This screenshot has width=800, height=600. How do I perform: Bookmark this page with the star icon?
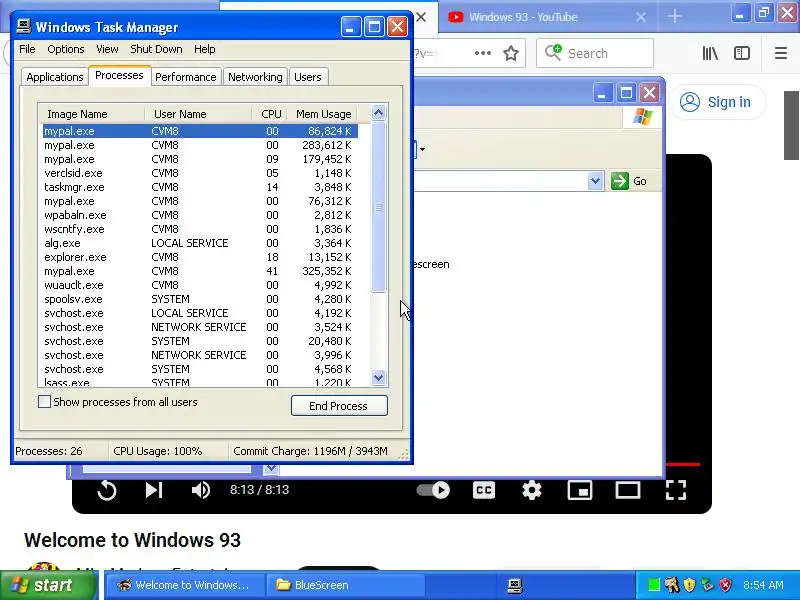point(511,53)
